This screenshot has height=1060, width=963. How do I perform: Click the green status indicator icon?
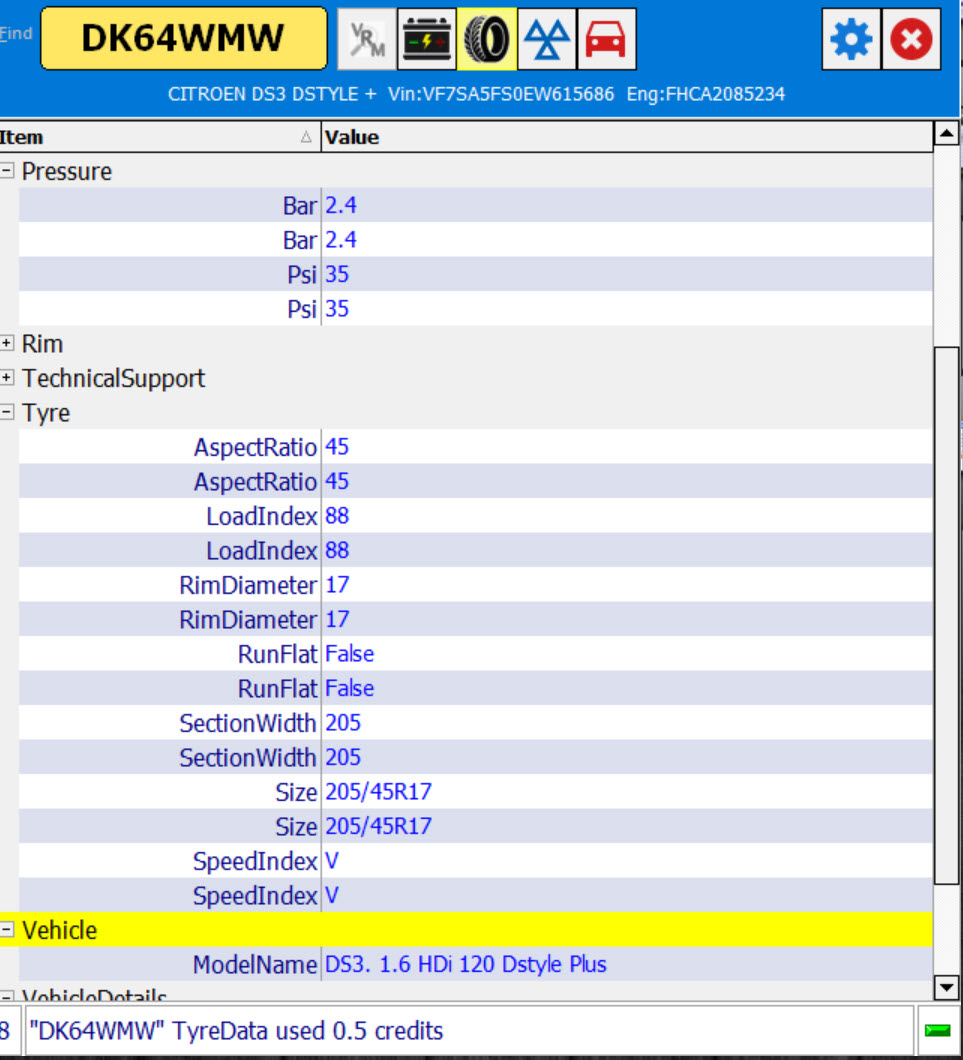point(937,1031)
